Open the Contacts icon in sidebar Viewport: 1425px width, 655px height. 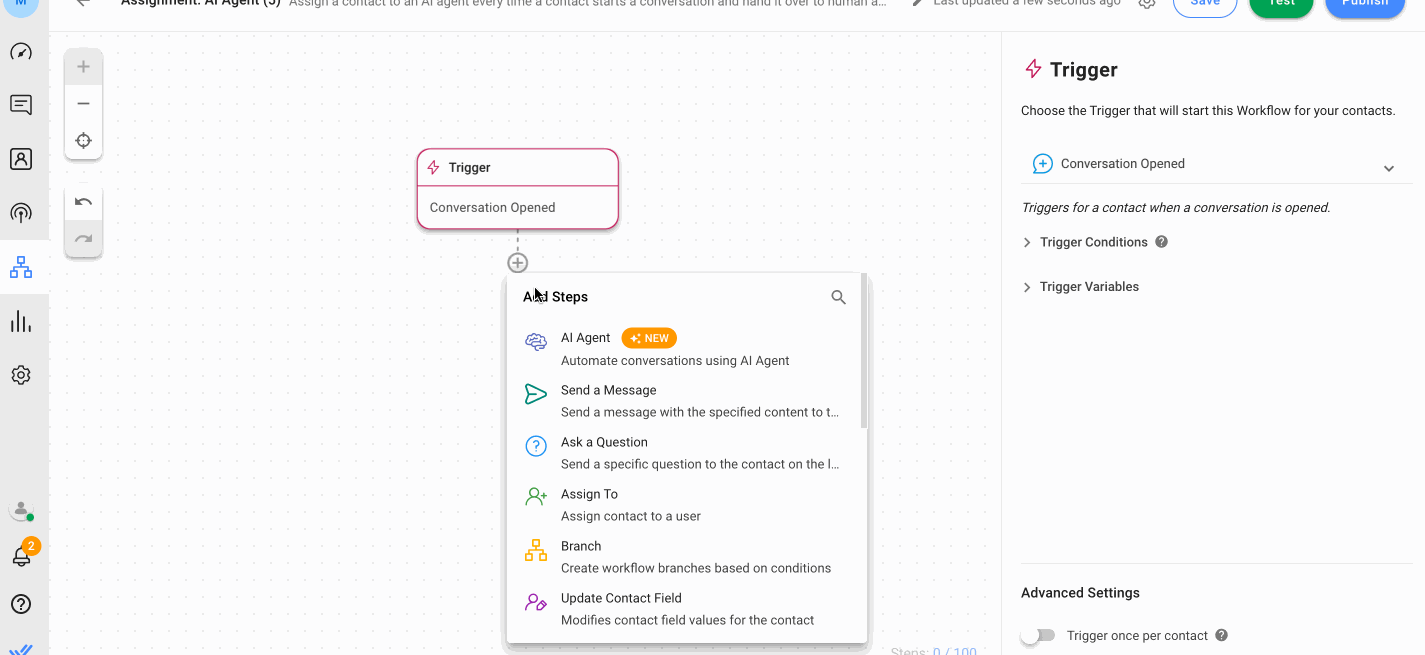(x=21, y=159)
